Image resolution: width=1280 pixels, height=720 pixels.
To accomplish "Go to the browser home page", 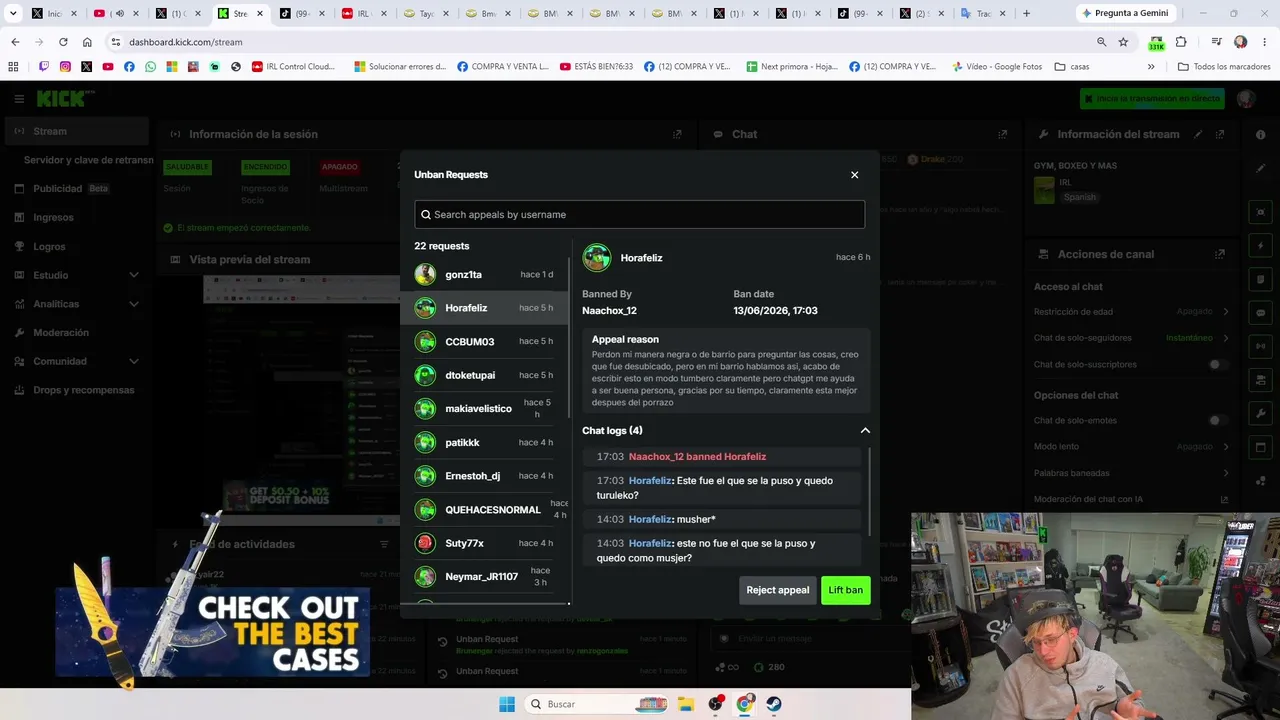I will [87, 42].
